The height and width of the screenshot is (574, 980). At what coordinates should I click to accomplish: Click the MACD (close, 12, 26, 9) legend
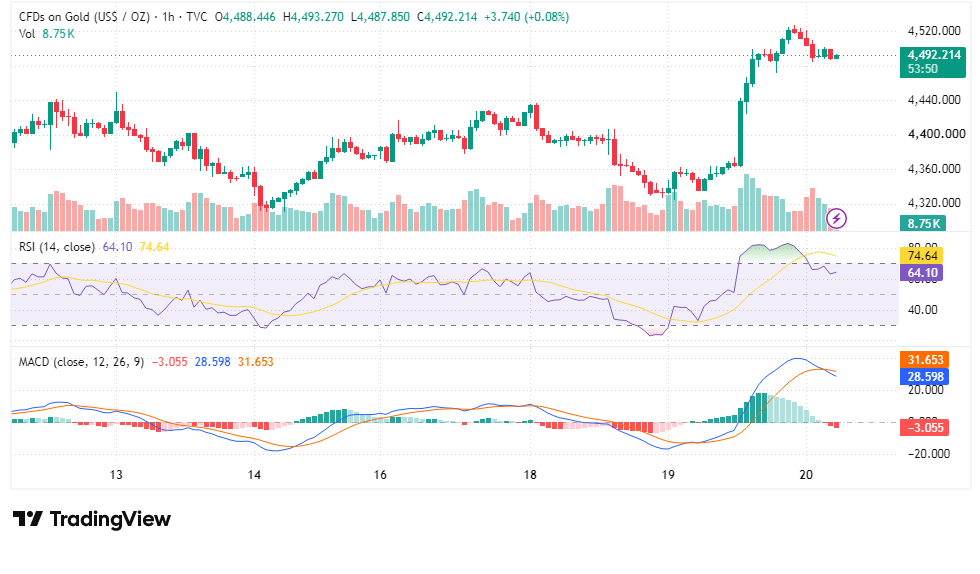pyautogui.click(x=81, y=362)
